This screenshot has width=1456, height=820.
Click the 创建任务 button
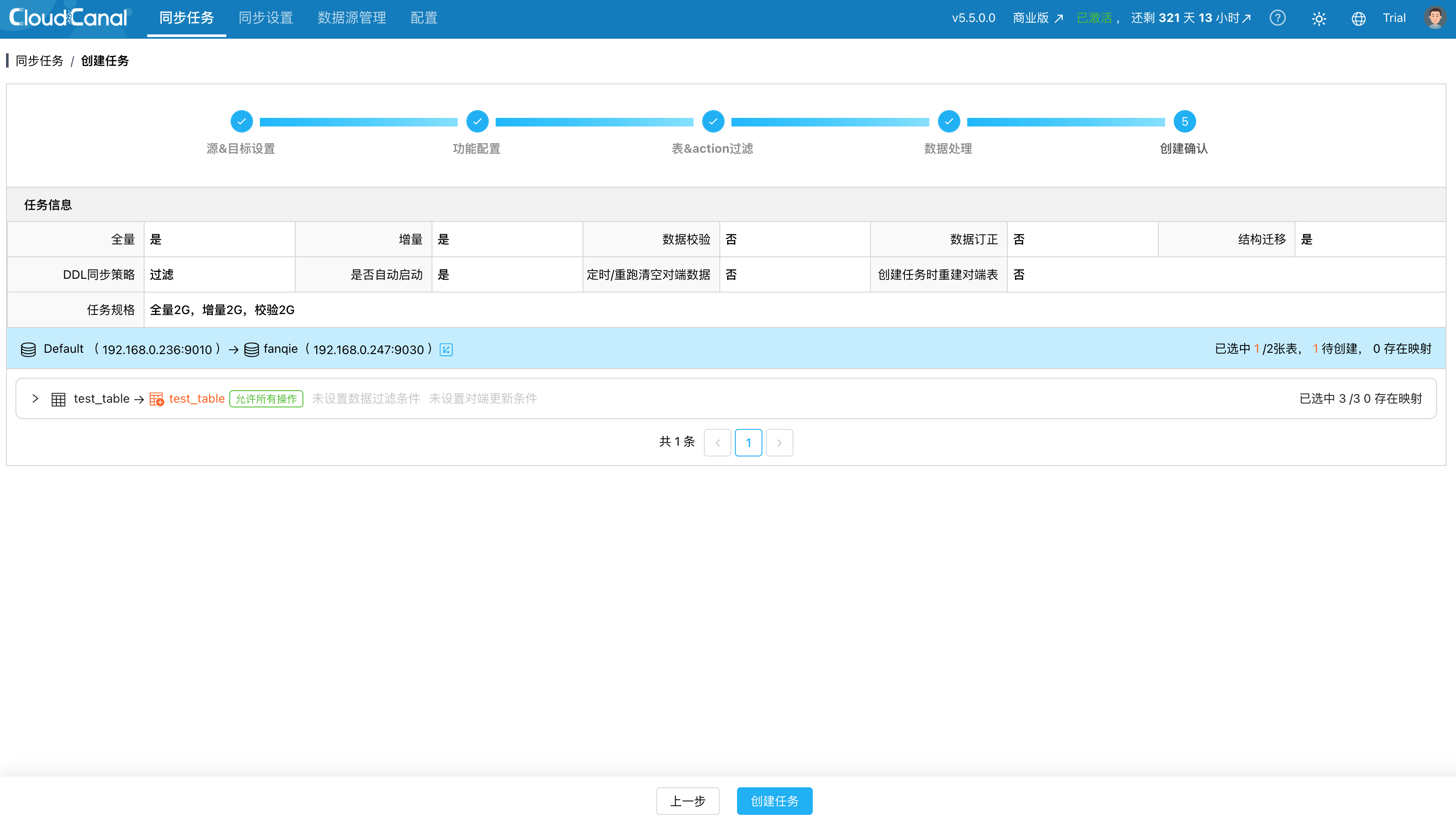[x=774, y=801]
